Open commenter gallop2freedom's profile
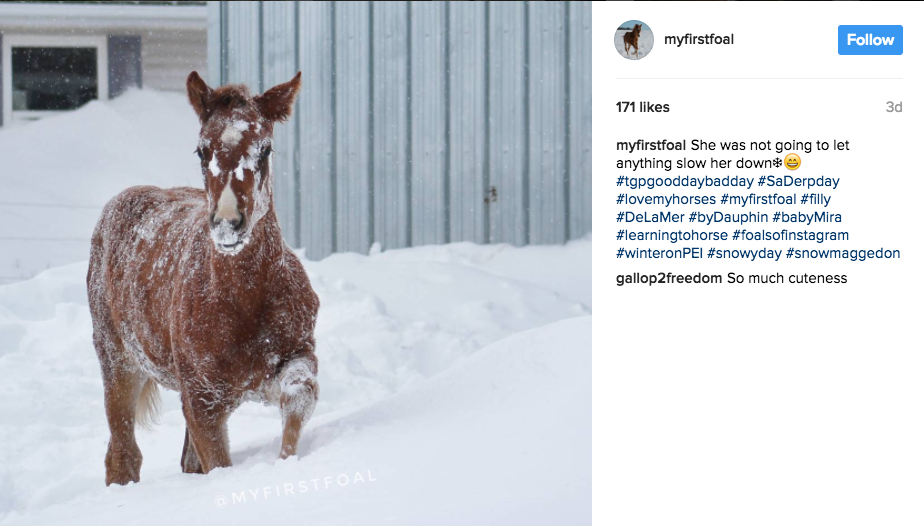The height and width of the screenshot is (526, 924). tap(669, 278)
